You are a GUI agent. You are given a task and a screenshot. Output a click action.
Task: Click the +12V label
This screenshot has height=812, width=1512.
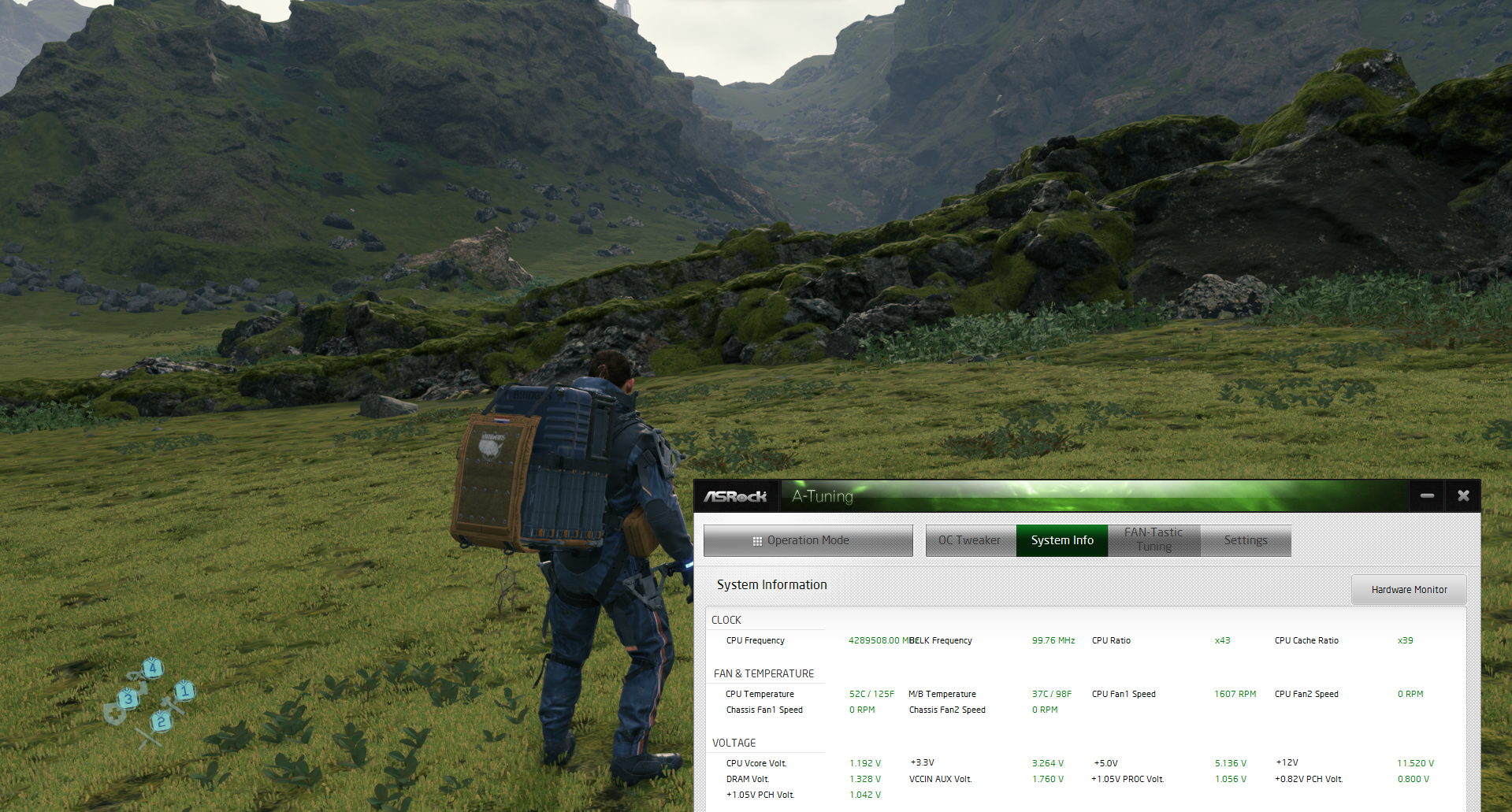1287,762
